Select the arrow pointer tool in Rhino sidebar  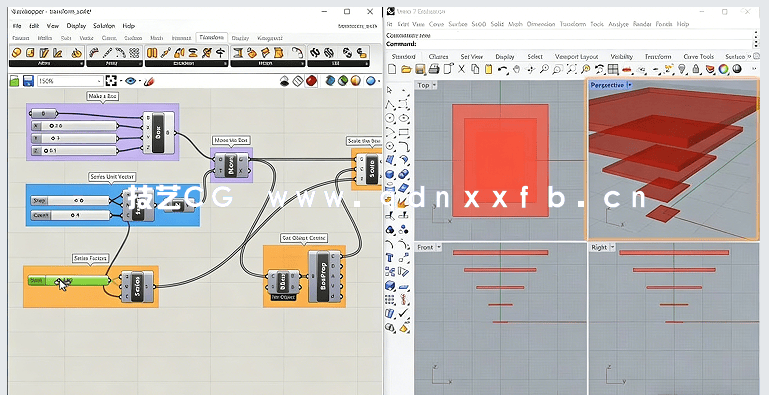pyautogui.click(x=389, y=90)
